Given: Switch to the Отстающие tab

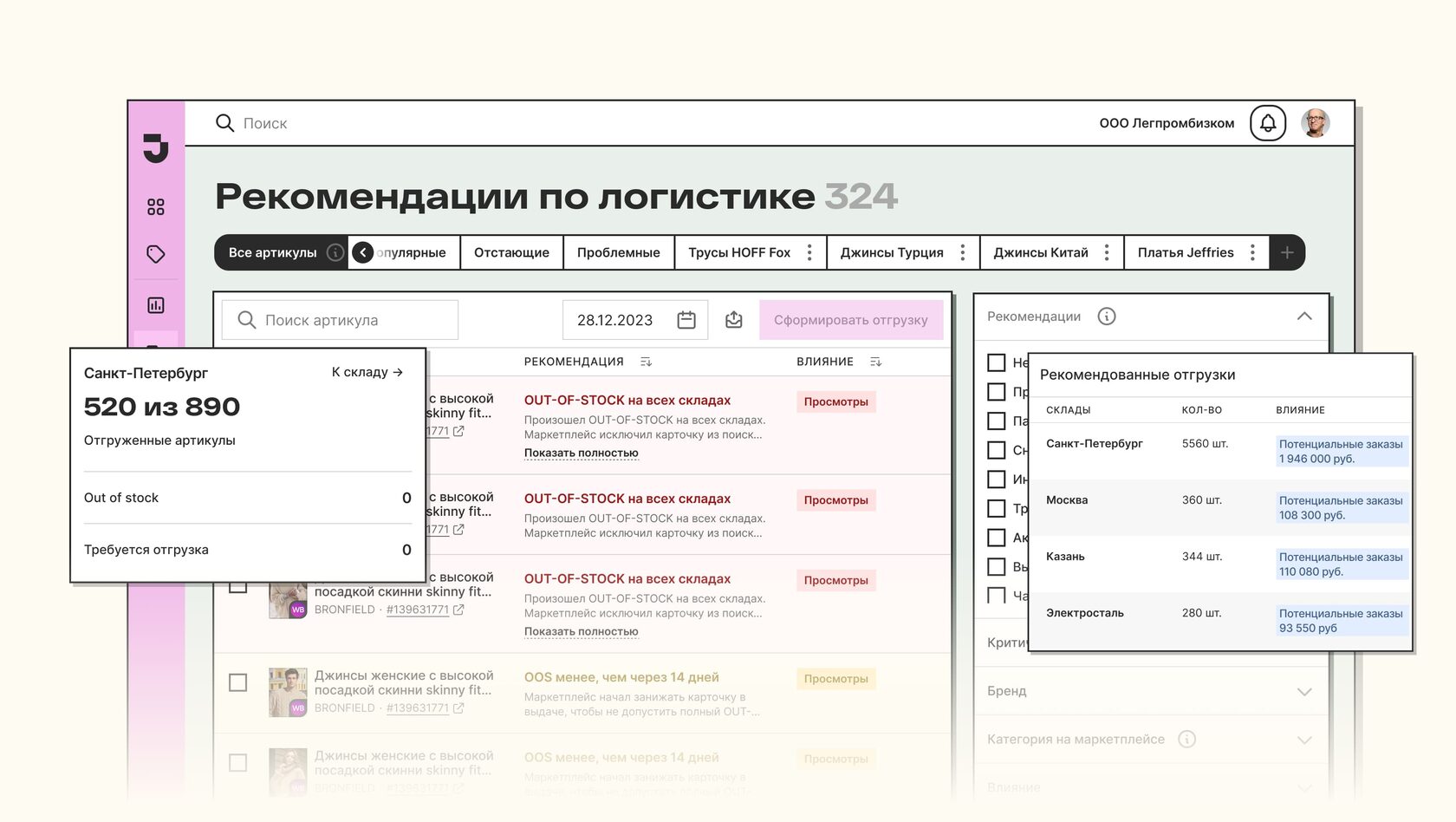Looking at the screenshot, I should (511, 252).
